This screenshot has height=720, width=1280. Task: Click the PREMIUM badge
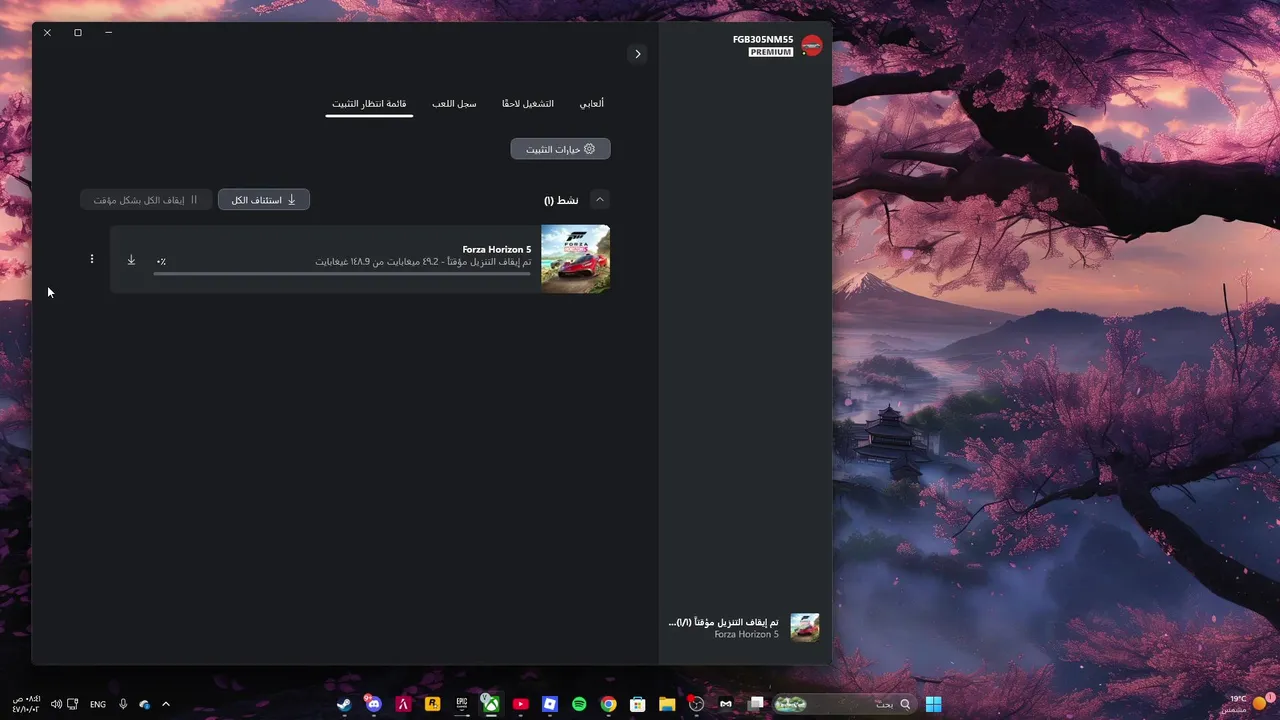tap(771, 52)
